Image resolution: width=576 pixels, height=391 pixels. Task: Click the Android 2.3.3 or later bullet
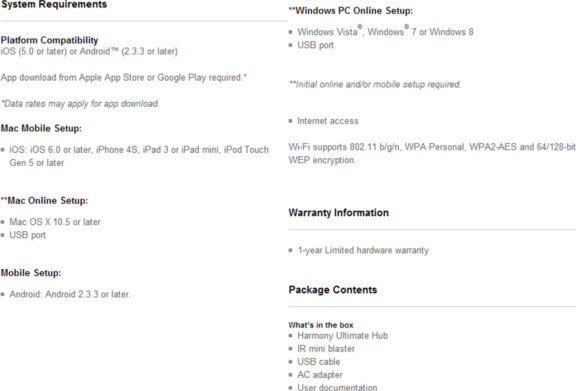coord(70,294)
